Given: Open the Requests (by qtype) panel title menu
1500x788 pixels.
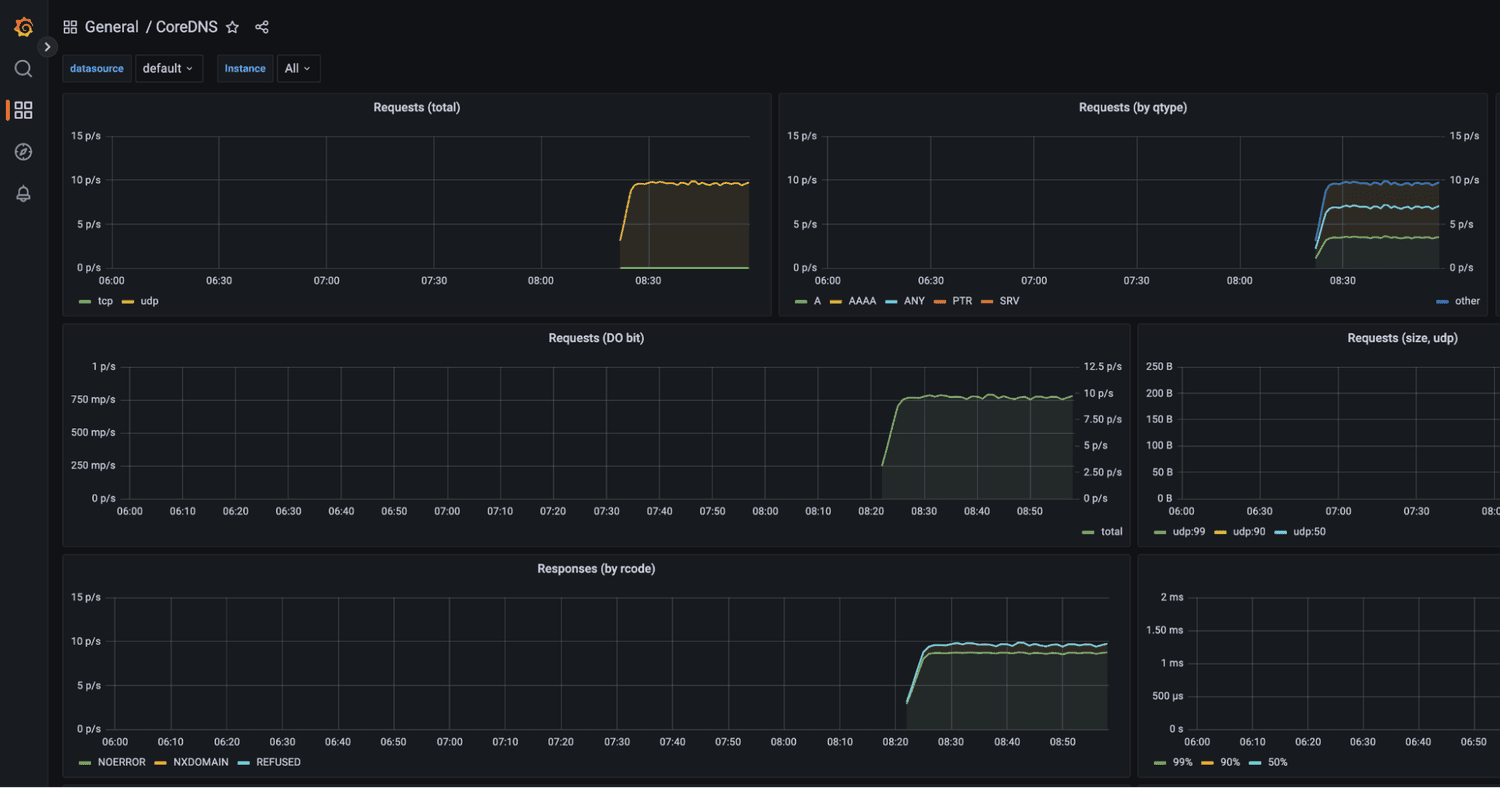Looking at the screenshot, I should (1132, 107).
